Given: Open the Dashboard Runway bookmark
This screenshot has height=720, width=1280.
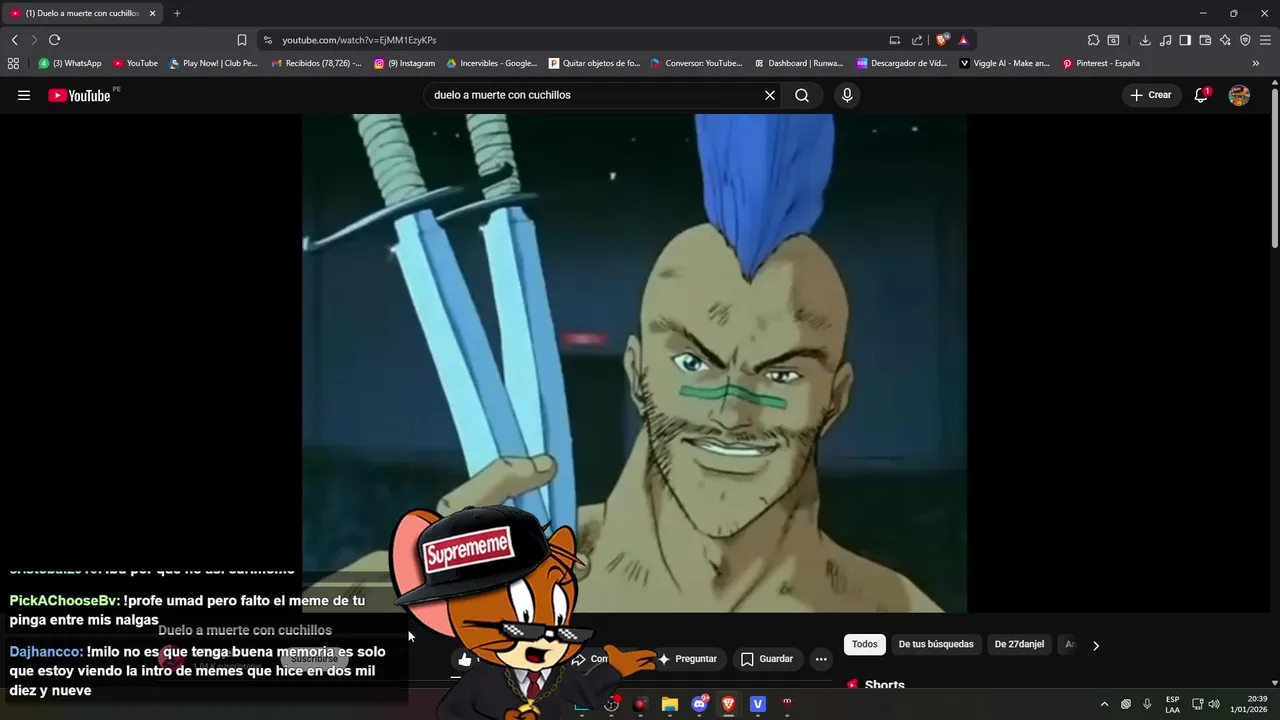Looking at the screenshot, I should (799, 63).
